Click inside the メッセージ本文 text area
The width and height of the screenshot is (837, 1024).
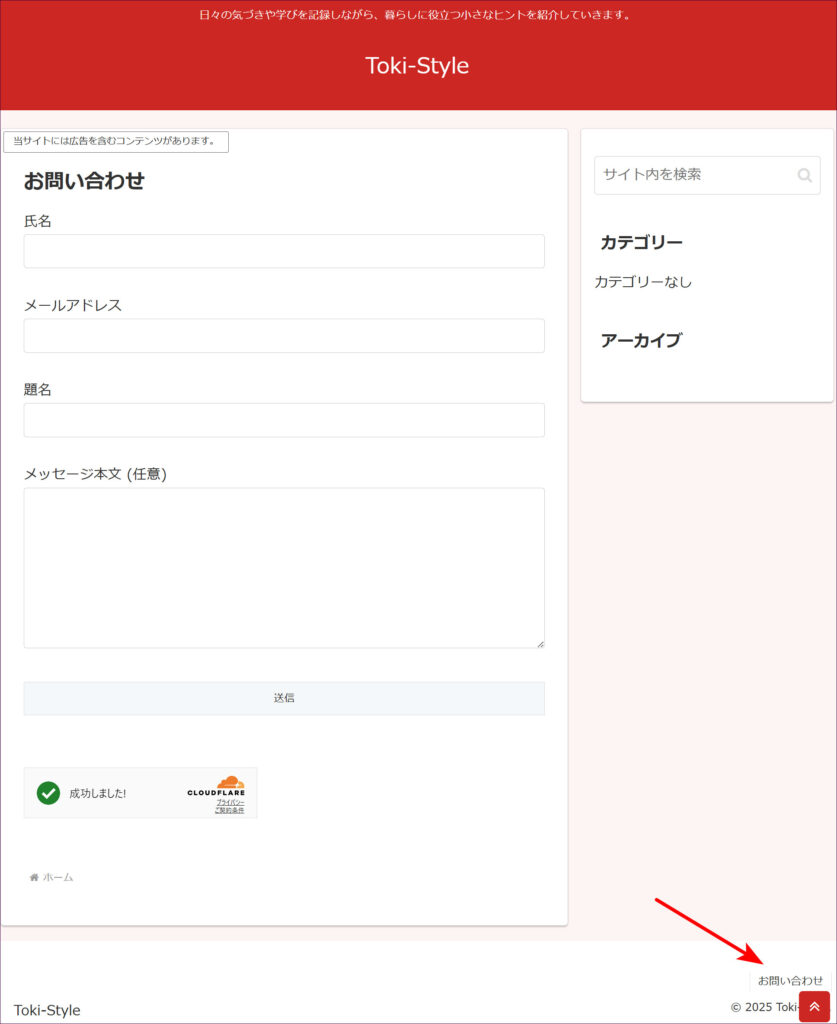(x=284, y=567)
